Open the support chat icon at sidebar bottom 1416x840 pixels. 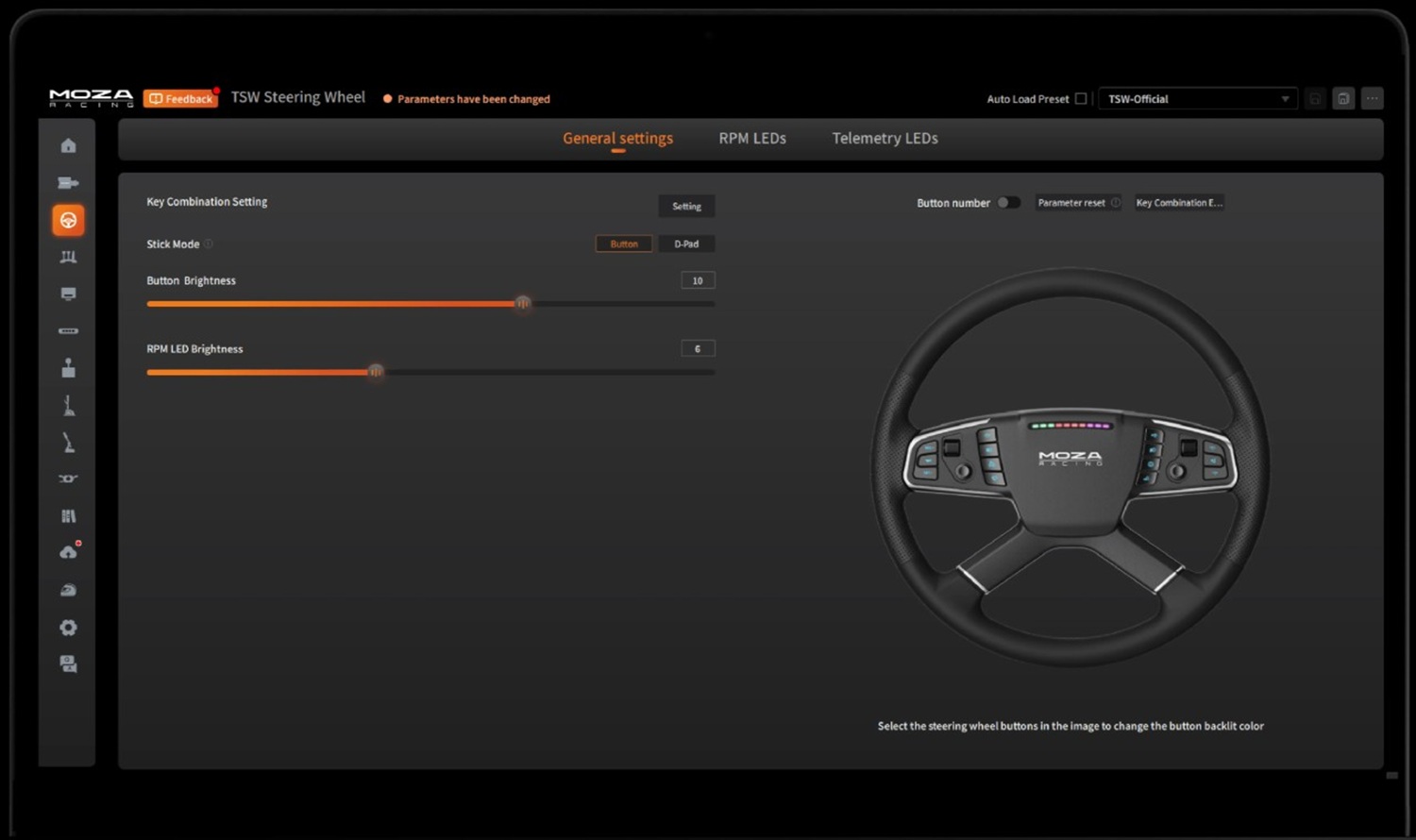point(68,664)
